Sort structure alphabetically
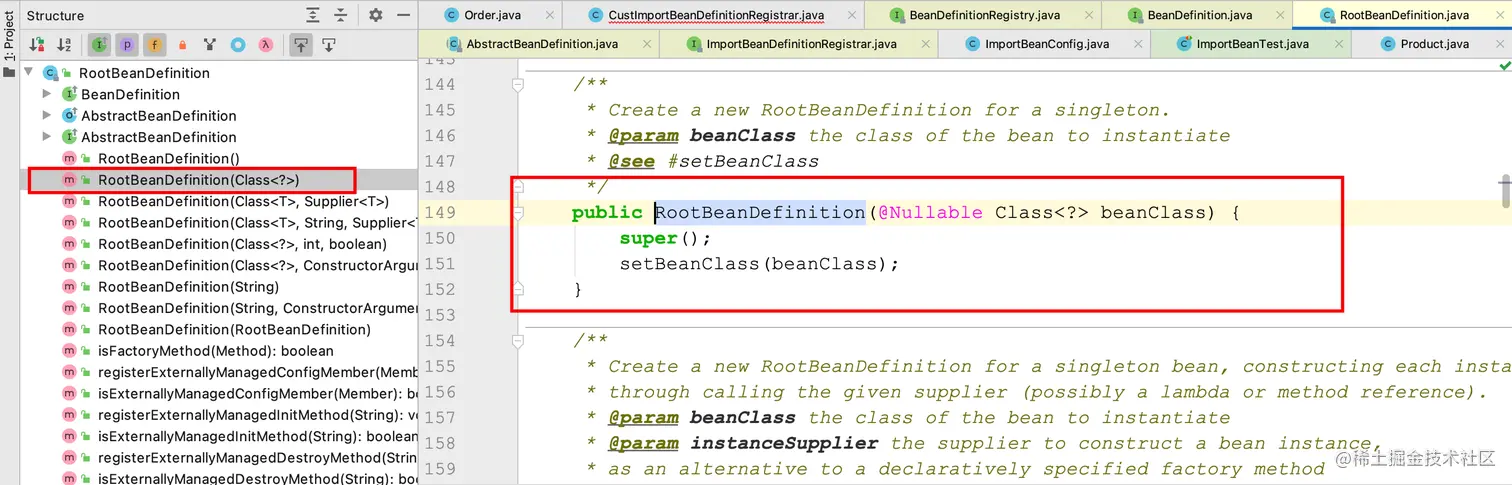1512x485 pixels. (64, 45)
